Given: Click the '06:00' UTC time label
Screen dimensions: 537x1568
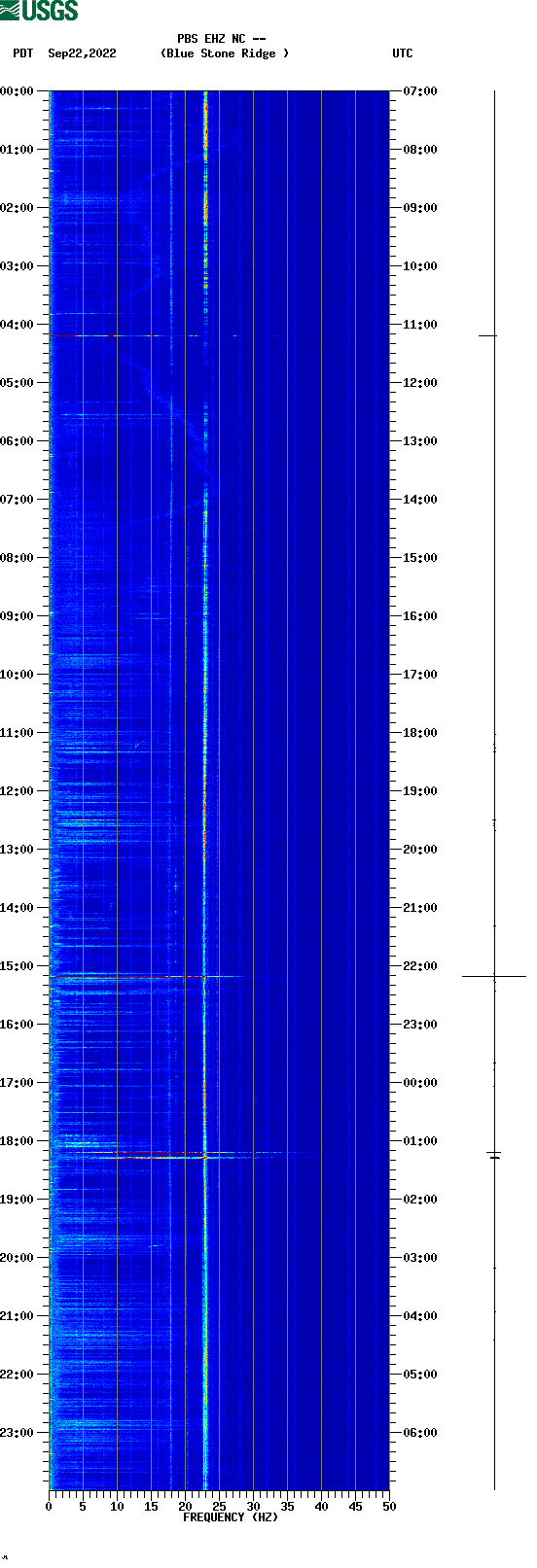Looking at the screenshot, I should (x=420, y=1433).
